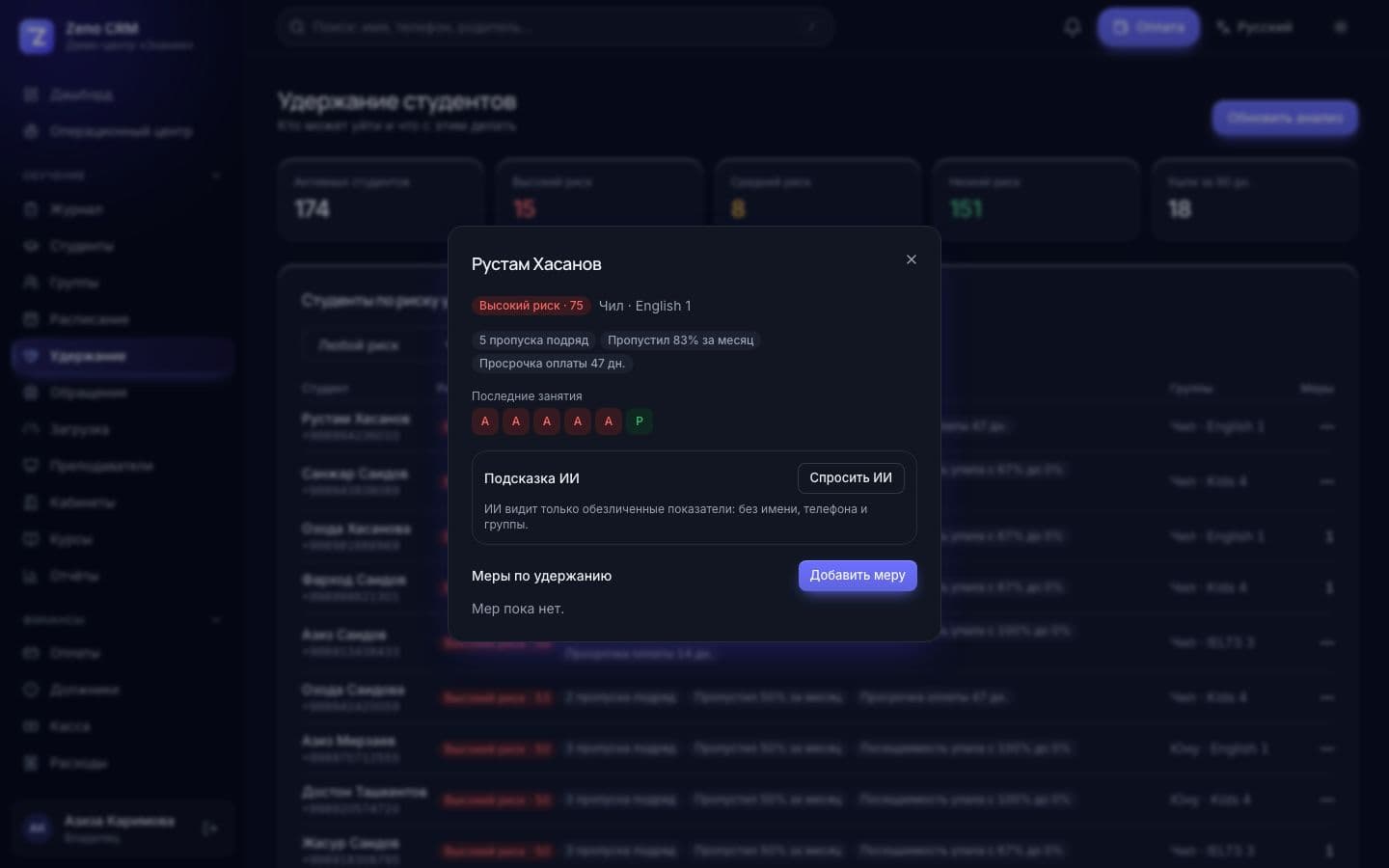Open the Русский language selector

[x=1254, y=27]
